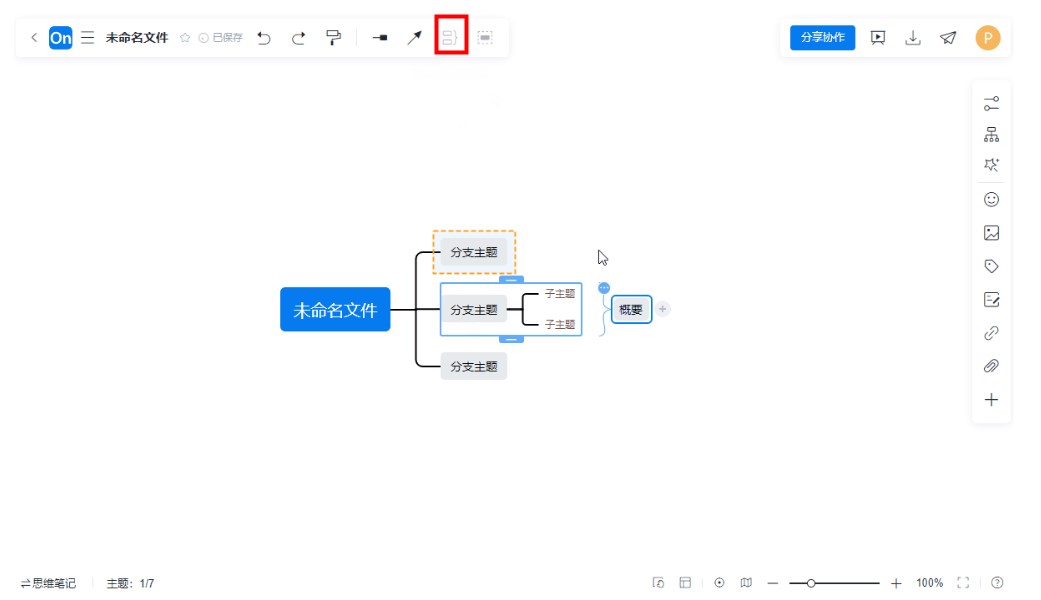Open the structure layout icon in sidebar

click(x=991, y=135)
